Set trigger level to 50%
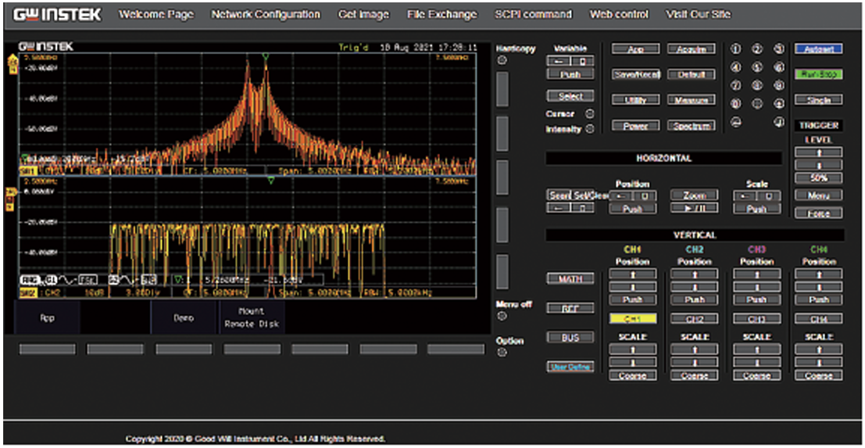The image size is (865, 448). (x=818, y=178)
